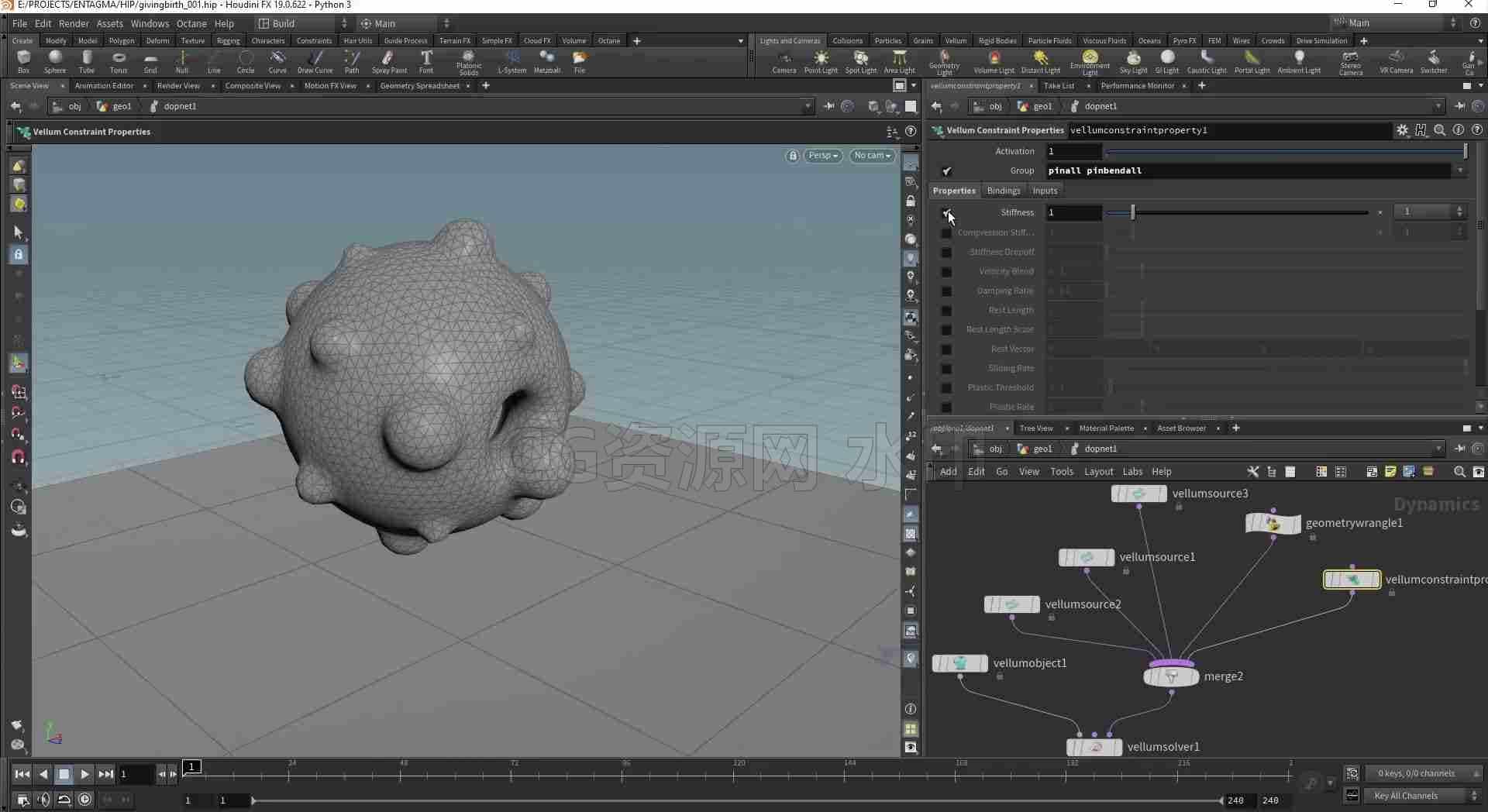Screen dimensions: 1488x812
Task: Add a Sky Light
Action: tap(1133, 62)
